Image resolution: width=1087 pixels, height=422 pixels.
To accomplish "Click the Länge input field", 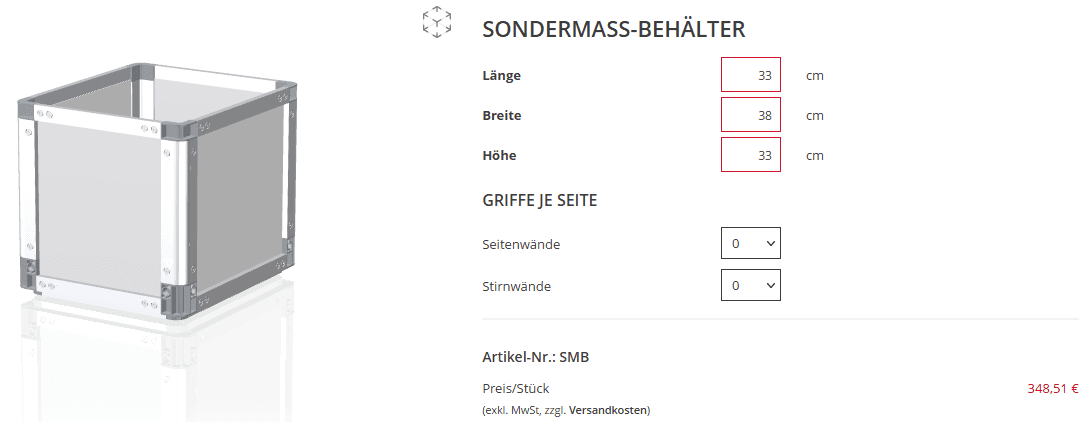I will point(750,76).
